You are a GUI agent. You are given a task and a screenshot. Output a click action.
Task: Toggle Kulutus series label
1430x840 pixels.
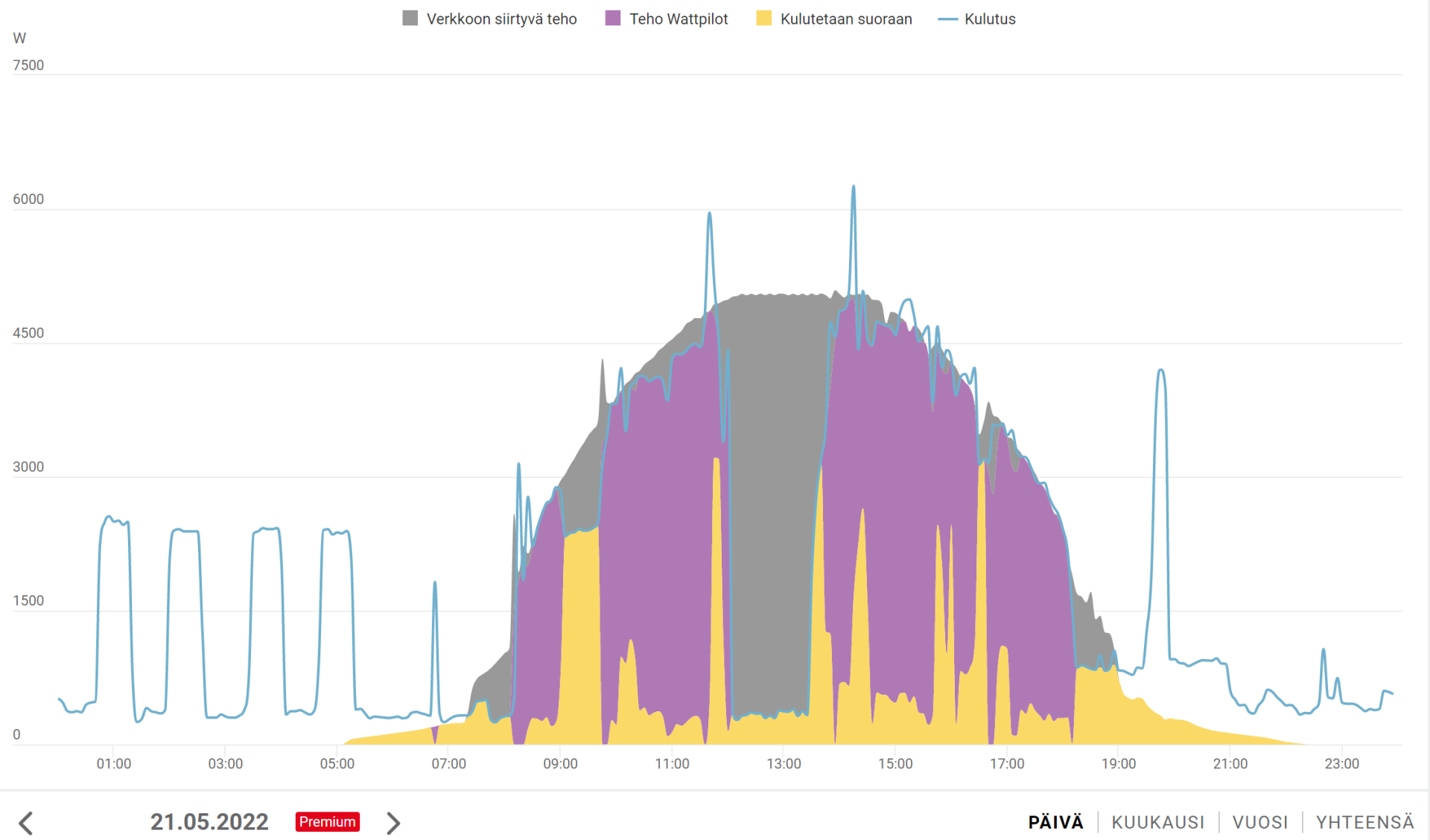990,19
